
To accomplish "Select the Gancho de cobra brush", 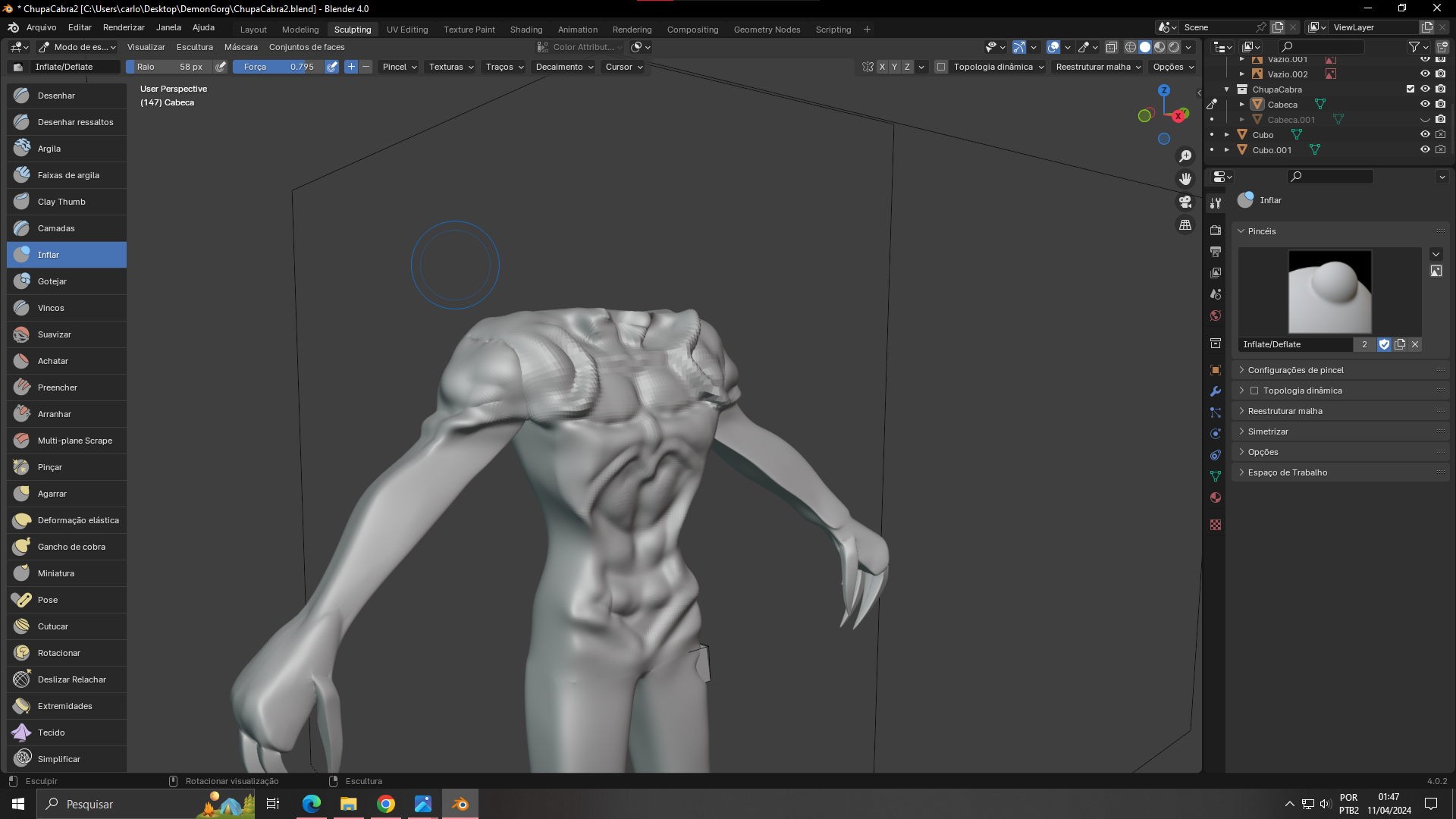I will click(x=71, y=547).
